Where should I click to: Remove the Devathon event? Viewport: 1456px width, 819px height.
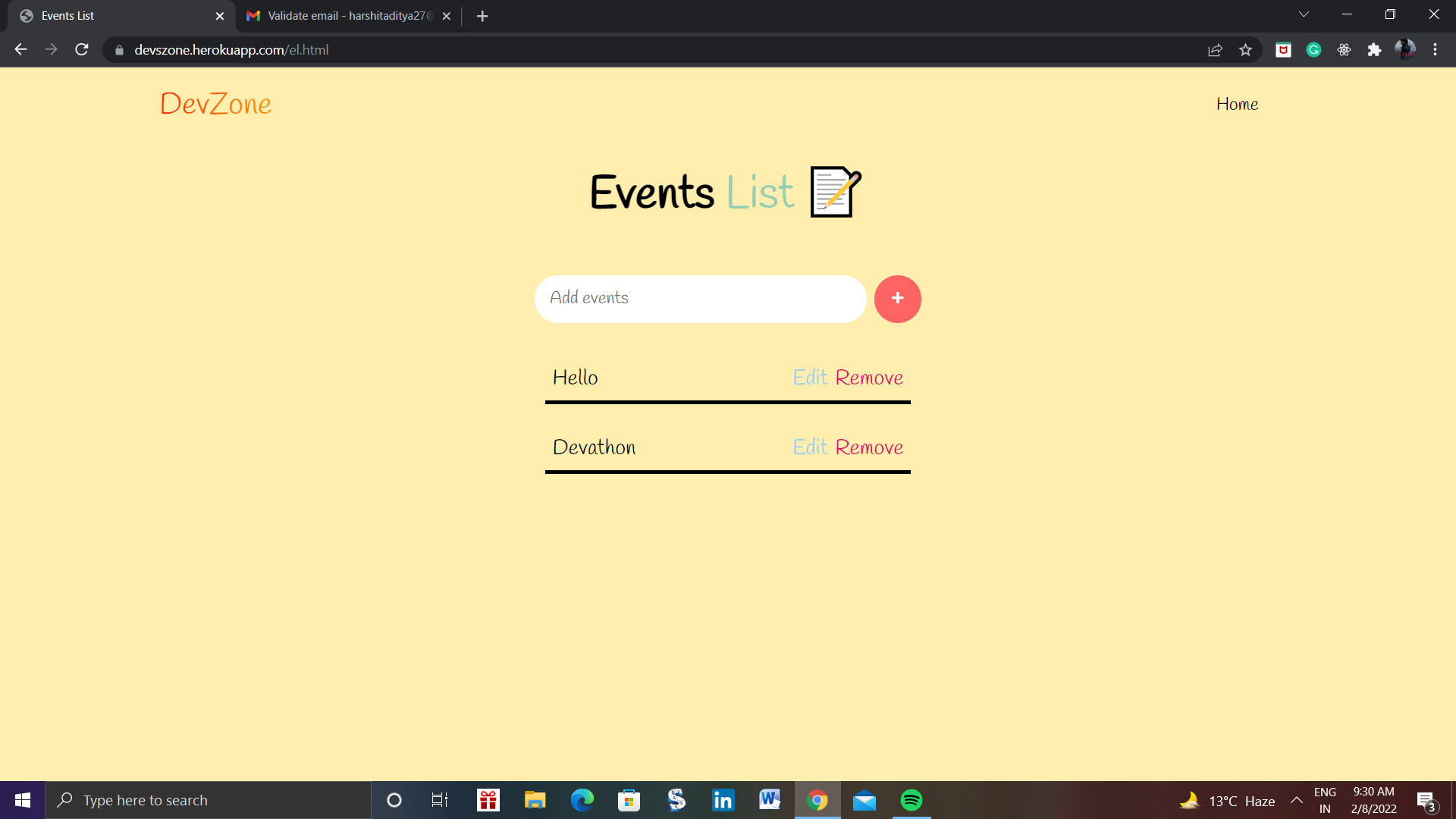[869, 447]
